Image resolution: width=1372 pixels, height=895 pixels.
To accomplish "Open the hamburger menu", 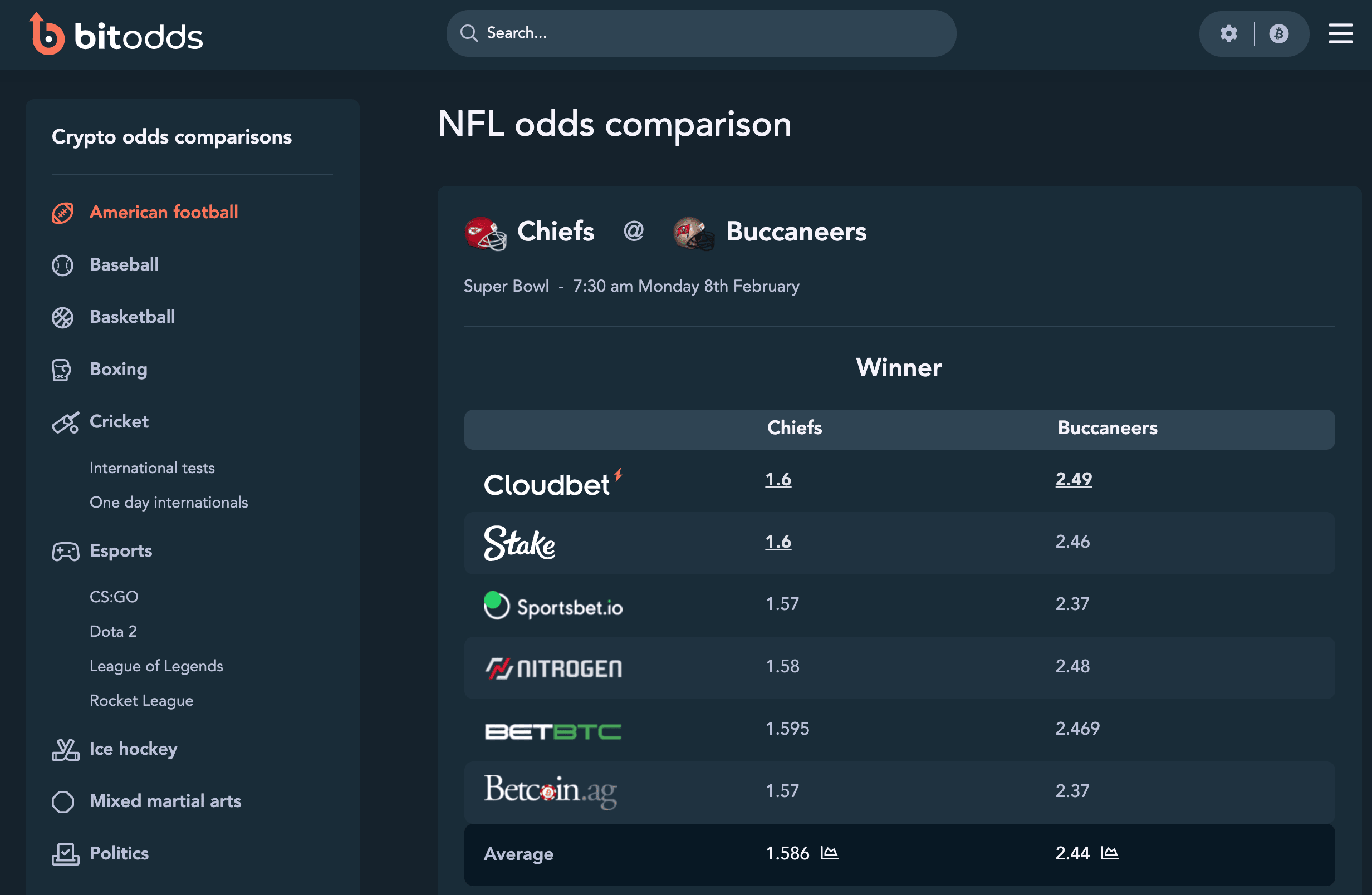I will (1340, 33).
